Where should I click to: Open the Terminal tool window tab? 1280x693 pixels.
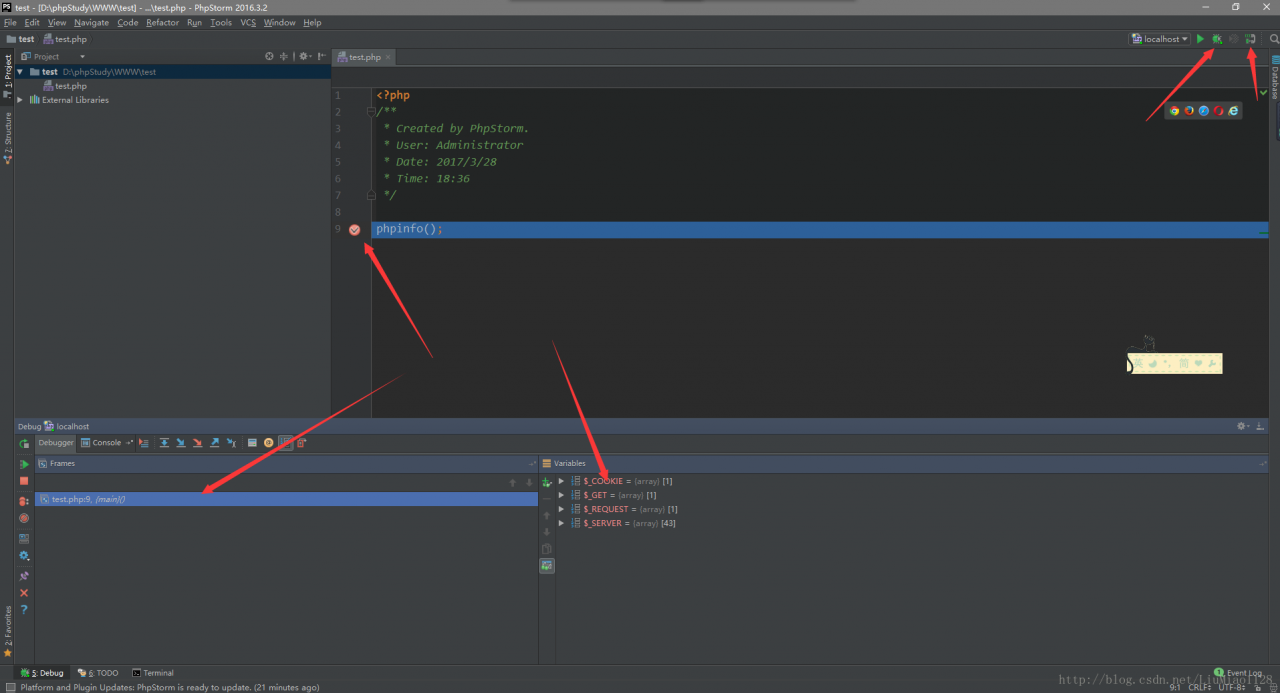click(153, 673)
